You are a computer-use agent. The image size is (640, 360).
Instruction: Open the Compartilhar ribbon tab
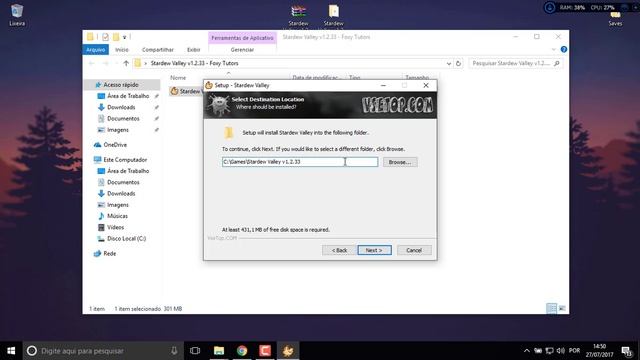pos(158,50)
